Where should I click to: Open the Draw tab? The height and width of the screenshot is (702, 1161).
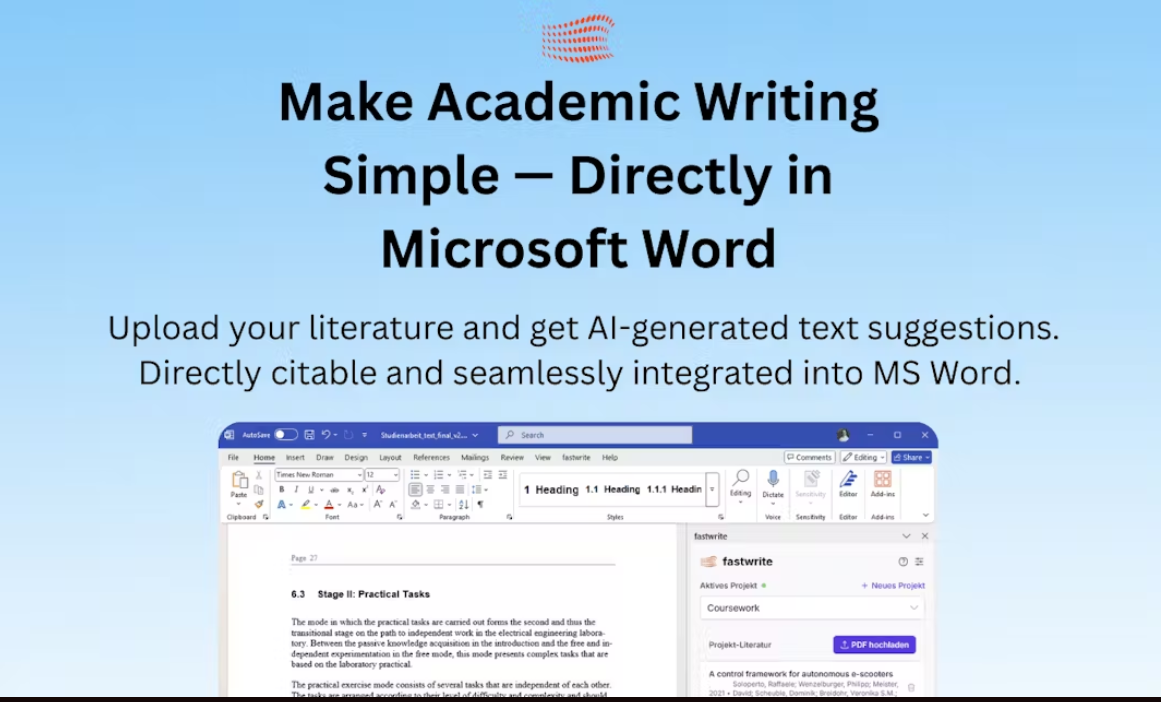324,458
